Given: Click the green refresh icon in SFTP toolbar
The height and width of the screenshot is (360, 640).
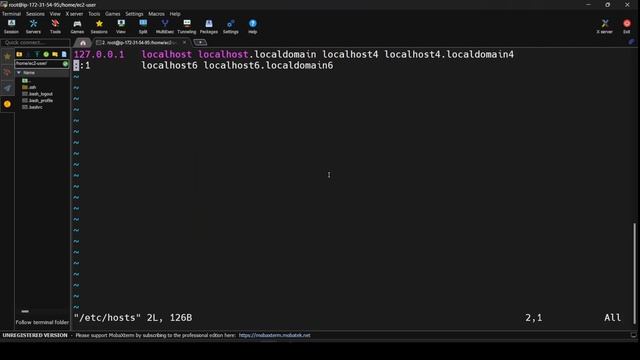Looking at the screenshot, I should pyautogui.click(x=46, y=54).
